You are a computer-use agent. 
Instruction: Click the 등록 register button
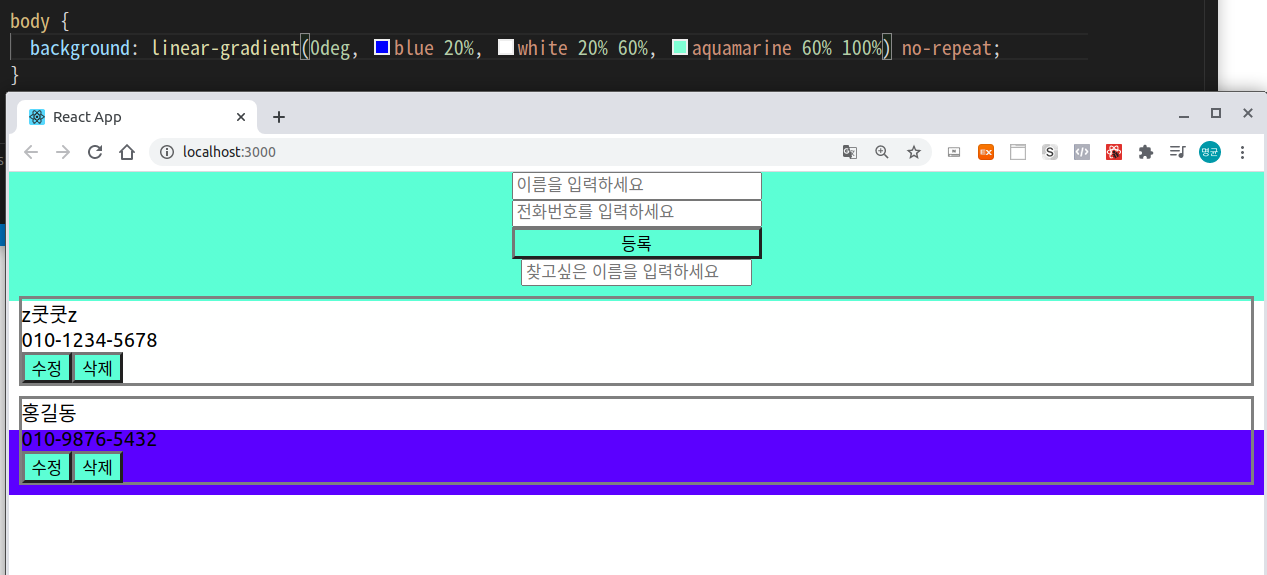click(x=637, y=243)
